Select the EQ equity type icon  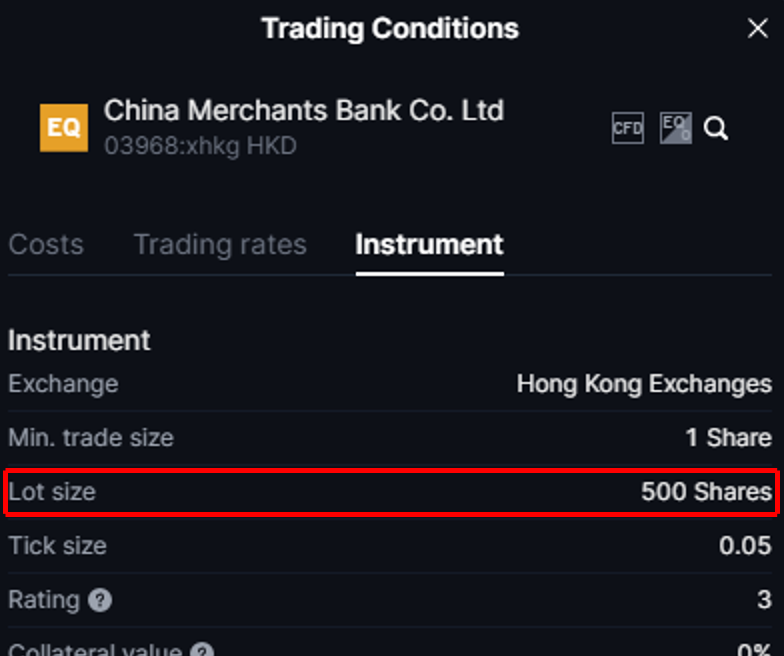click(676, 128)
